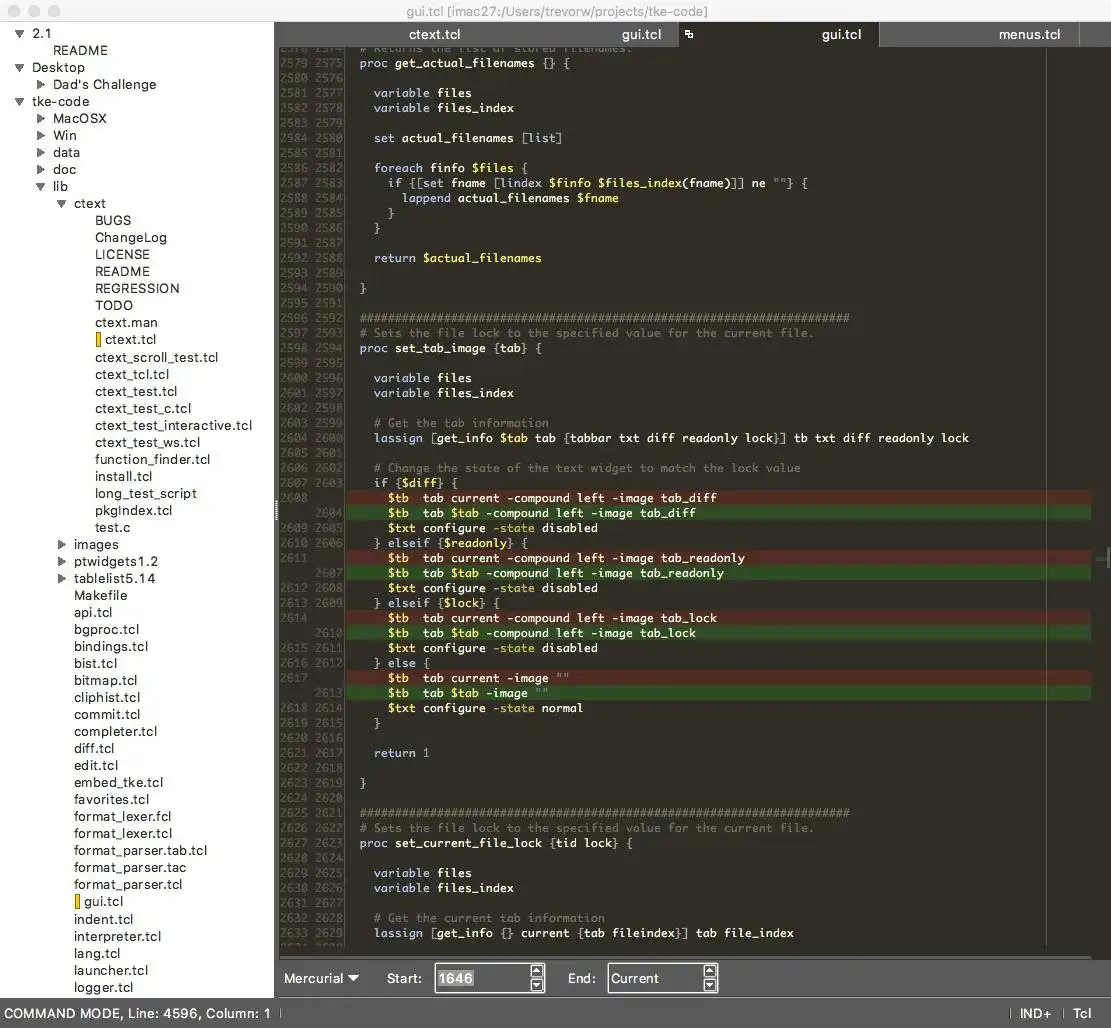
Task: Click the diff map marker on right edge
Action: (x=1102, y=558)
